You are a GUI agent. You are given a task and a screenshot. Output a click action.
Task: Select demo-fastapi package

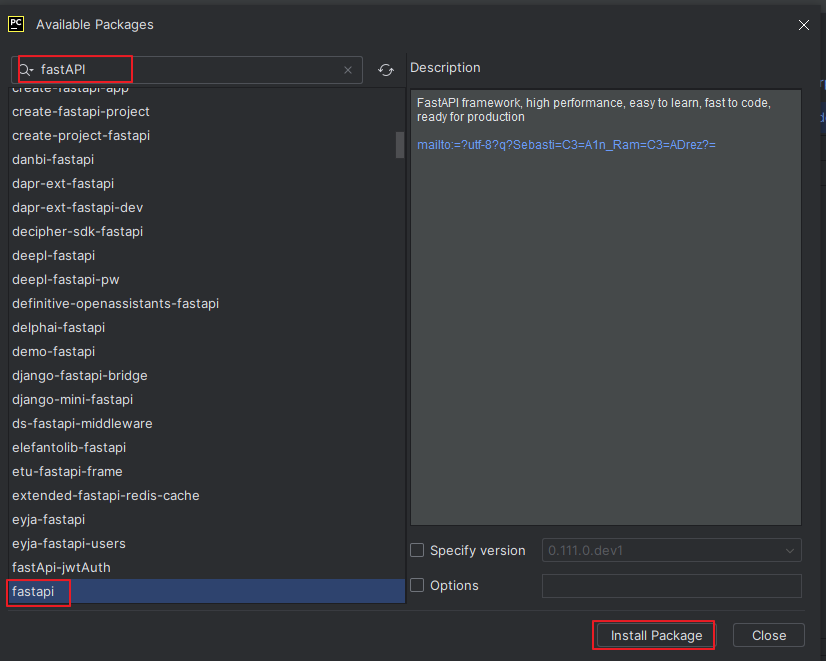point(207,351)
